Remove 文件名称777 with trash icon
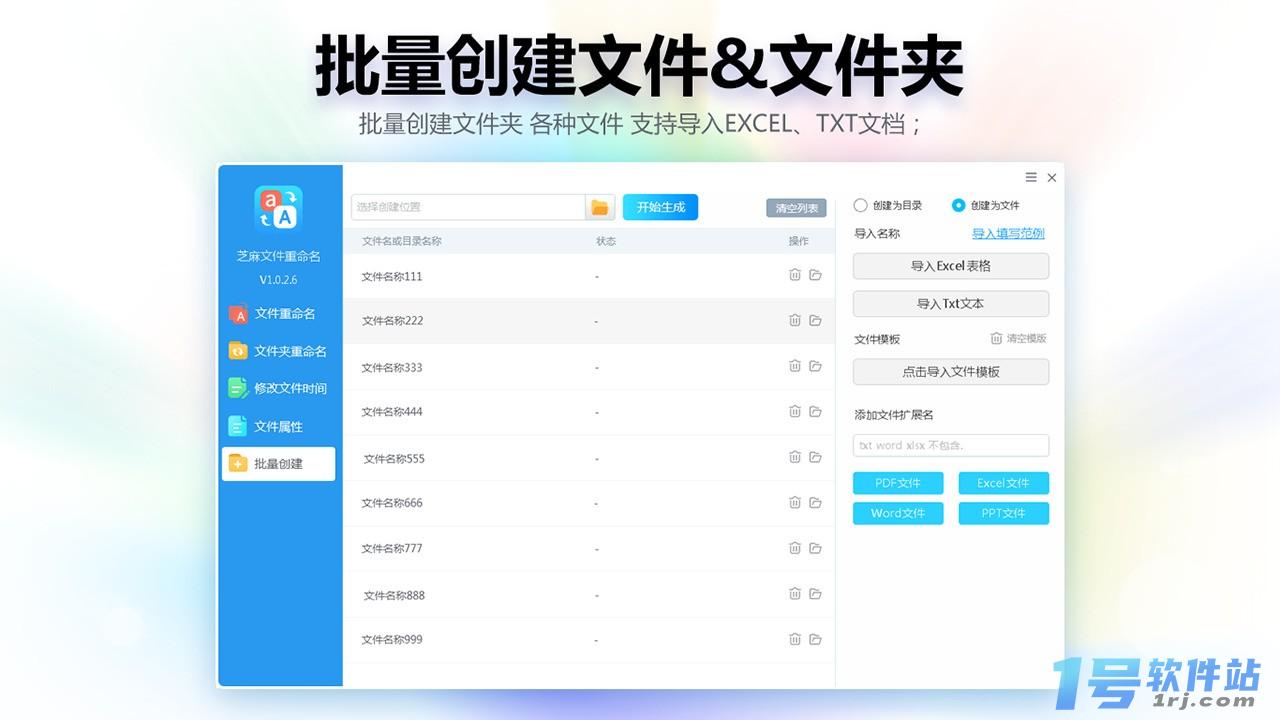This screenshot has height=720, width=1280. [x=795, y=548]
